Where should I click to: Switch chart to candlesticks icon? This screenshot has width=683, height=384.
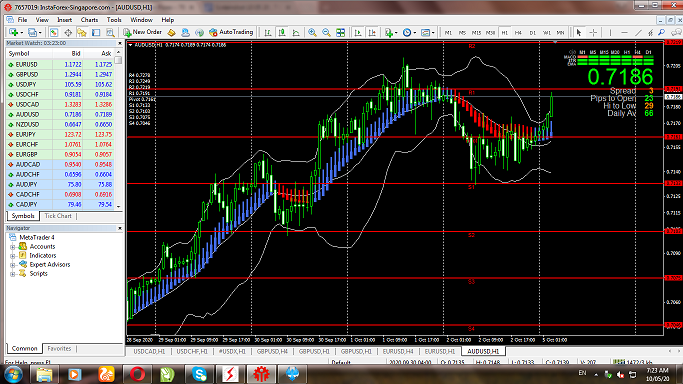[282, 32]
